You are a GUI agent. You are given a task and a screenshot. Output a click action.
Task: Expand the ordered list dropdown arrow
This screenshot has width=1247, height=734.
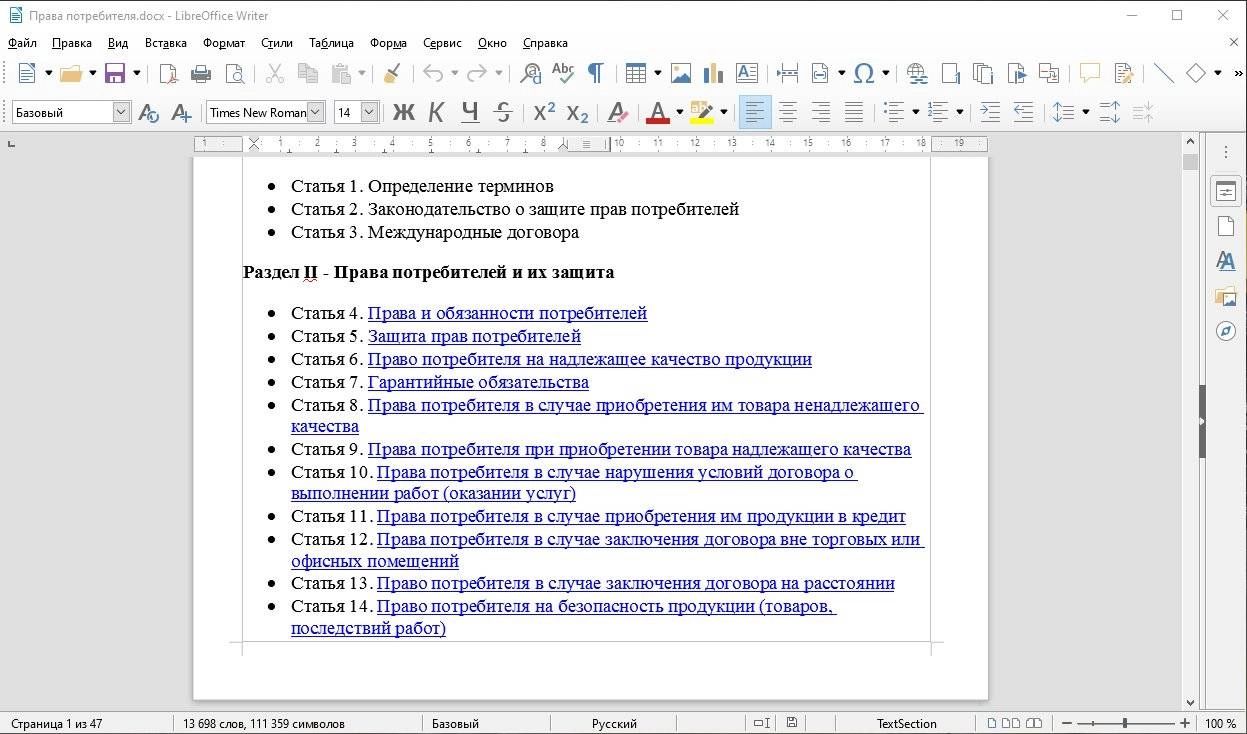[x=959, y=112]
